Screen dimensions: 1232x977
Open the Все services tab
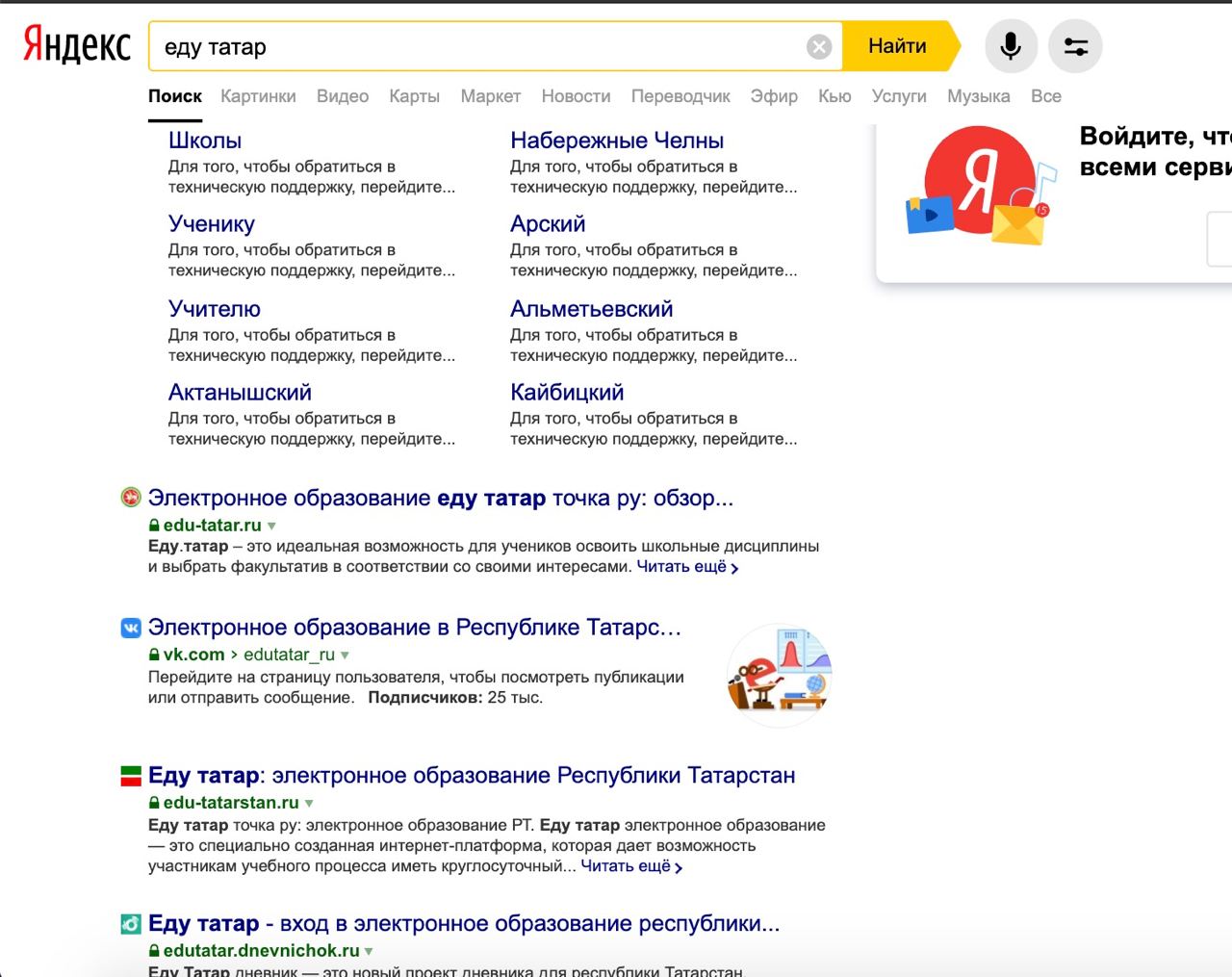click(1045, 96)
